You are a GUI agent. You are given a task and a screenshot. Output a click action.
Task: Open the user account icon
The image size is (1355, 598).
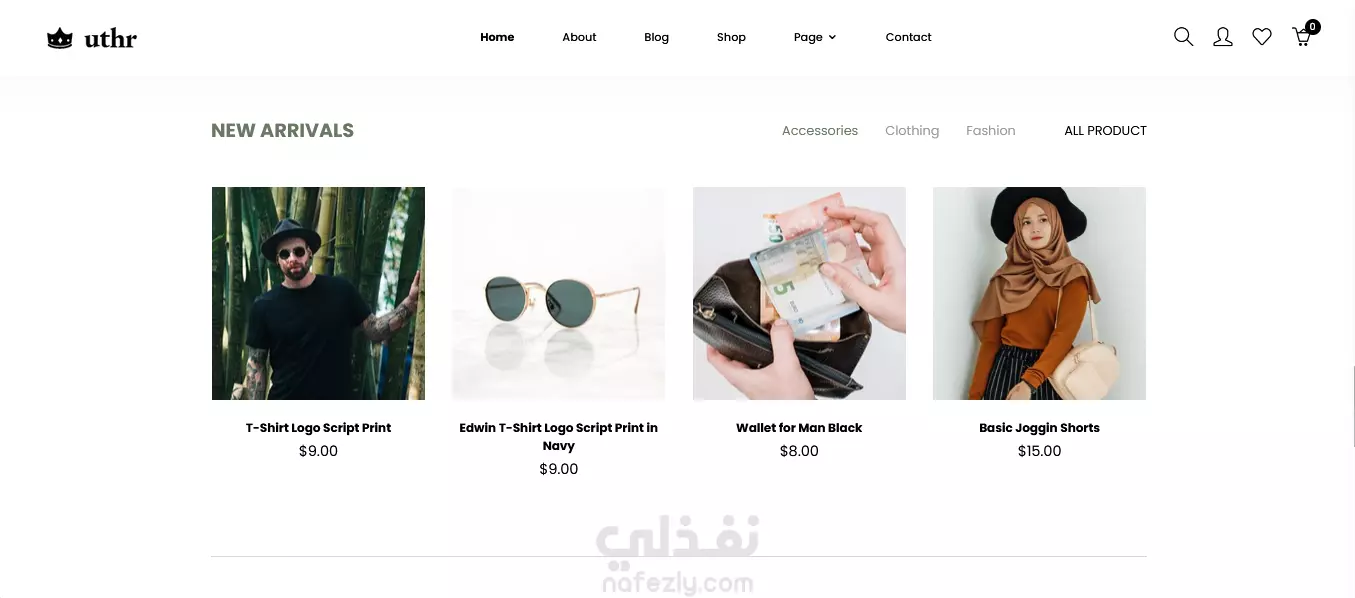point(1222,37)
